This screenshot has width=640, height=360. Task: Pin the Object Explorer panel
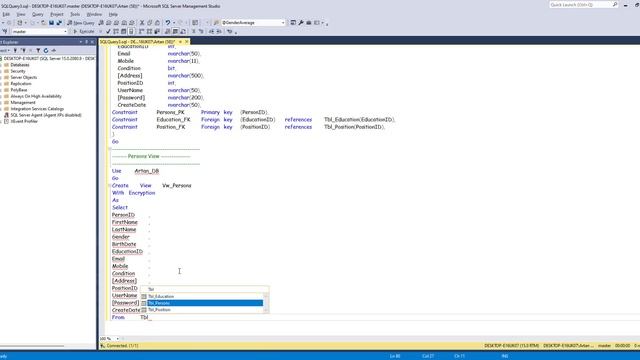(87, 42)
